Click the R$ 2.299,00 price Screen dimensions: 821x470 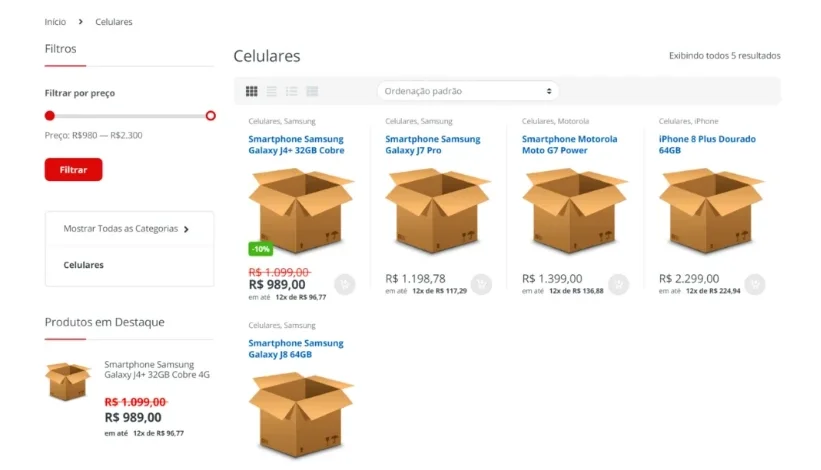coord(689,278)
